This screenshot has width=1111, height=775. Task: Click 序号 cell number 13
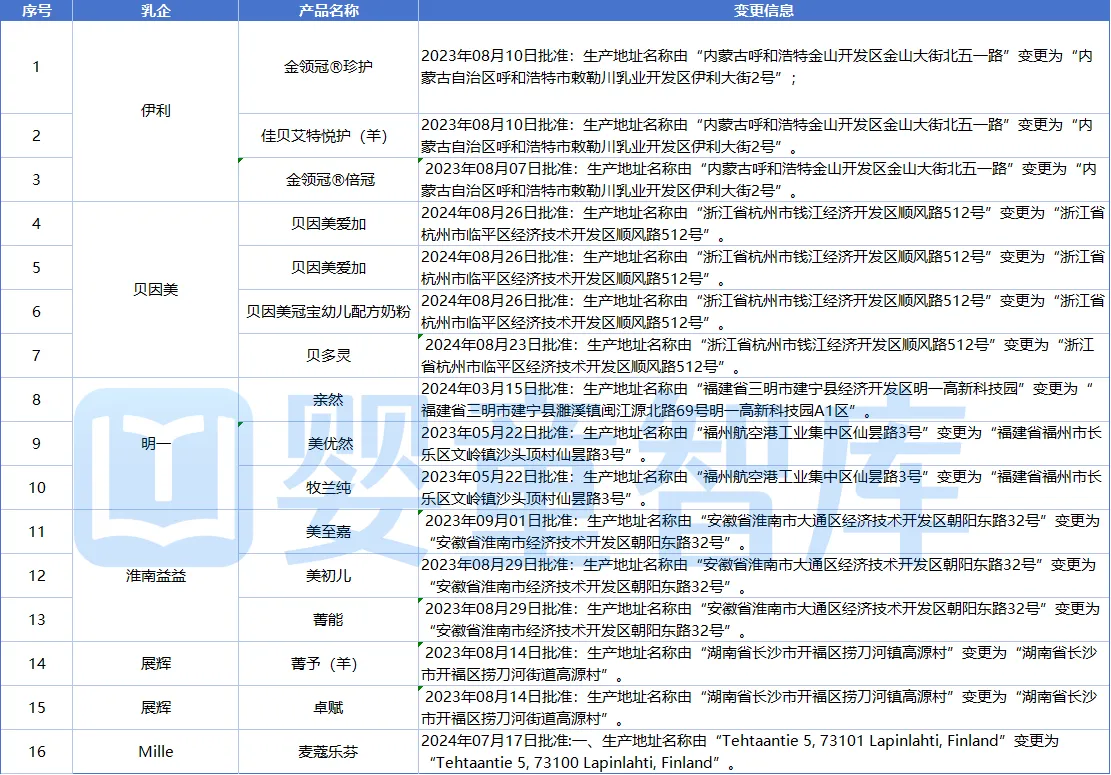click(36, 620)
